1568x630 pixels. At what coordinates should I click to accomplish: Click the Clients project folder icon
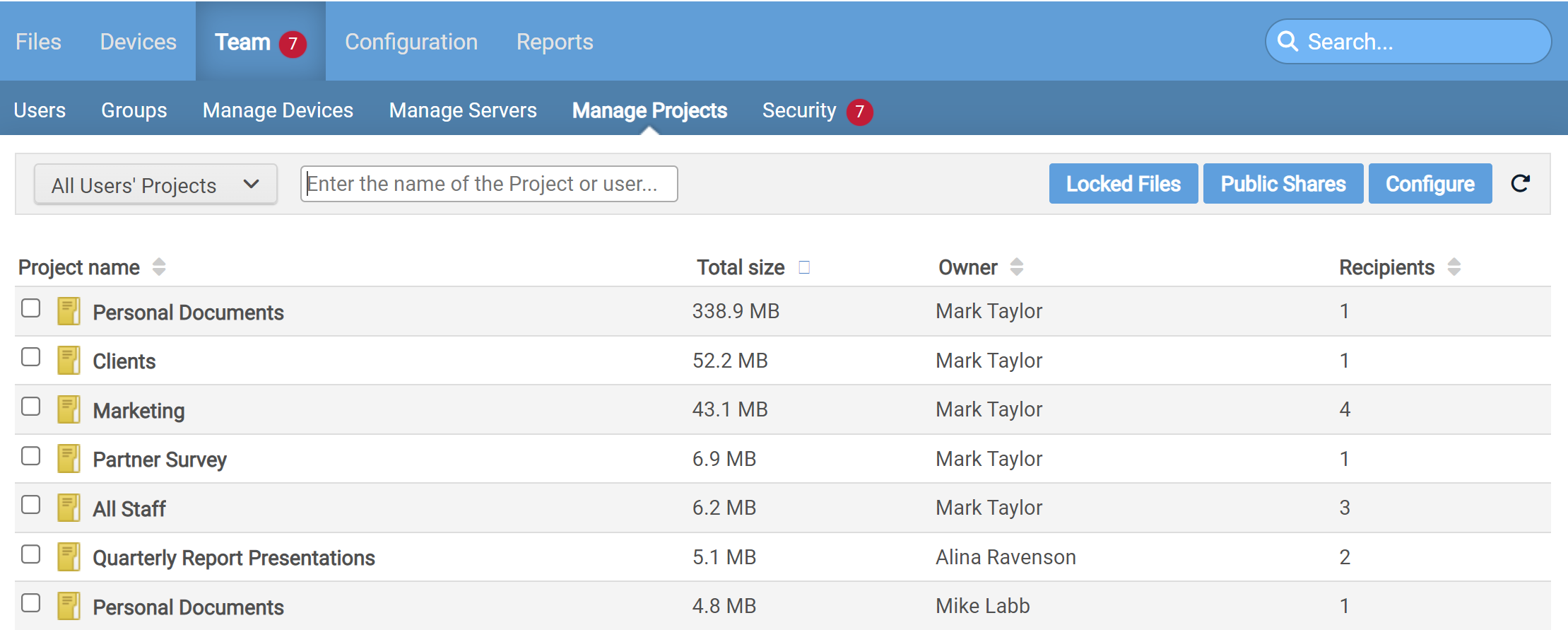[69, 361]
